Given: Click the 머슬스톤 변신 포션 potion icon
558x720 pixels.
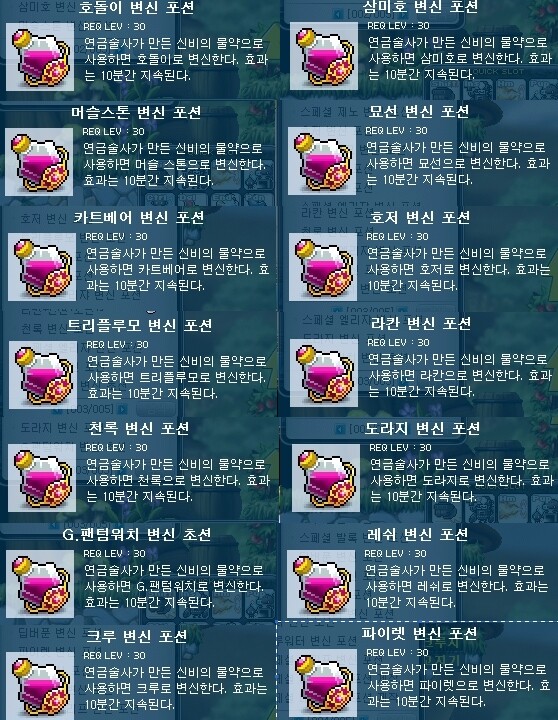Looking at the screenshot, I should pos(39,162).
